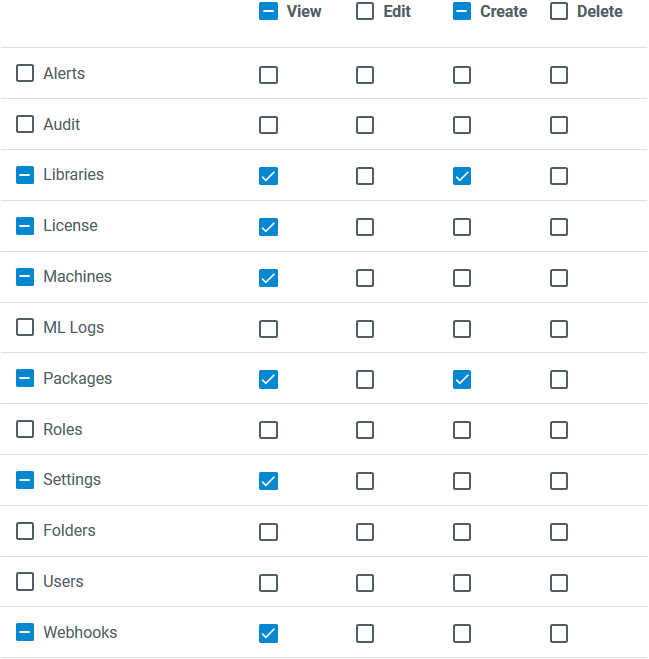Toggle the Create column header checkbox

[x=462, y=12]
